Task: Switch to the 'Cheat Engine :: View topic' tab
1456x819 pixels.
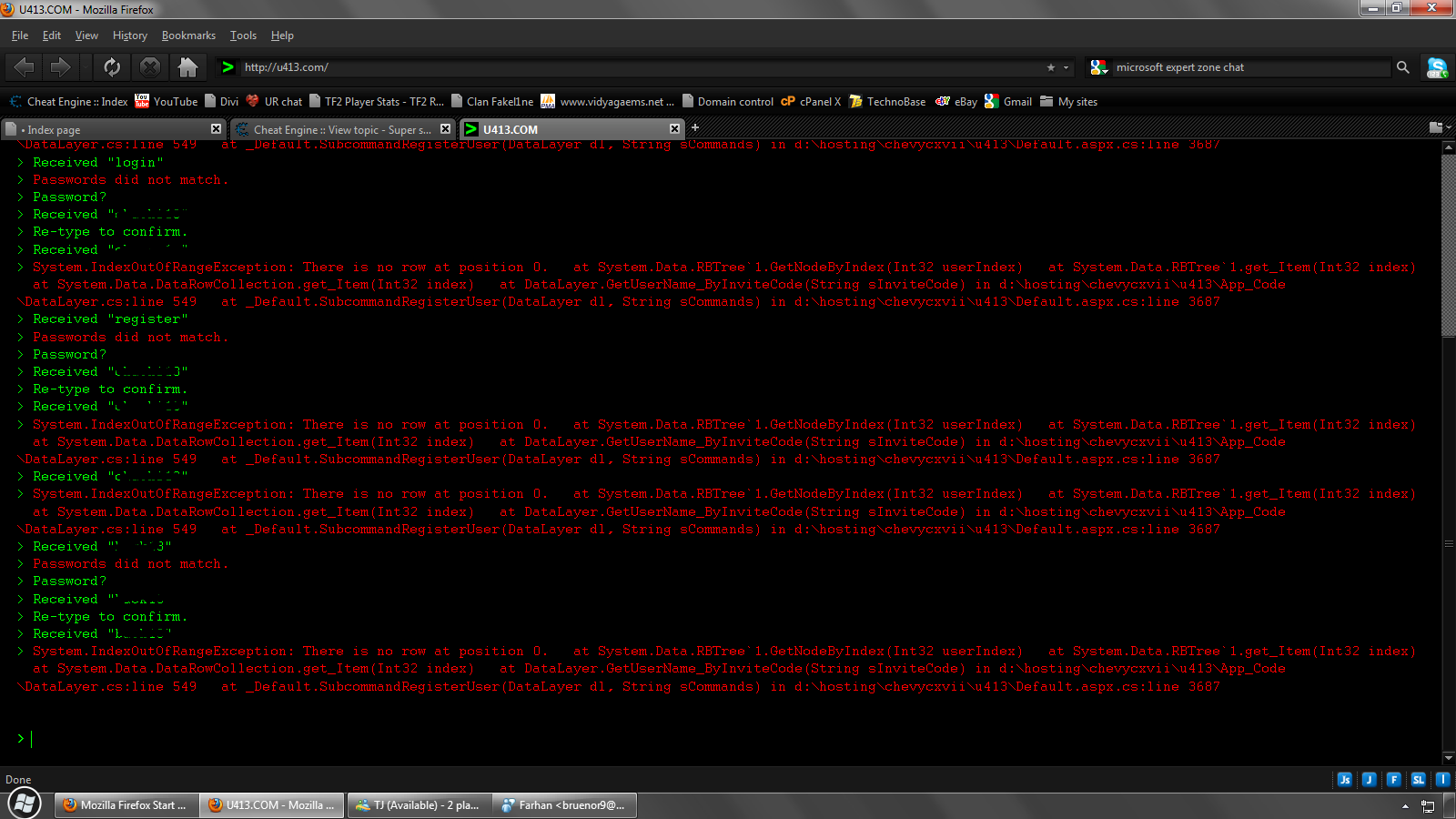Action: point(342,129)
